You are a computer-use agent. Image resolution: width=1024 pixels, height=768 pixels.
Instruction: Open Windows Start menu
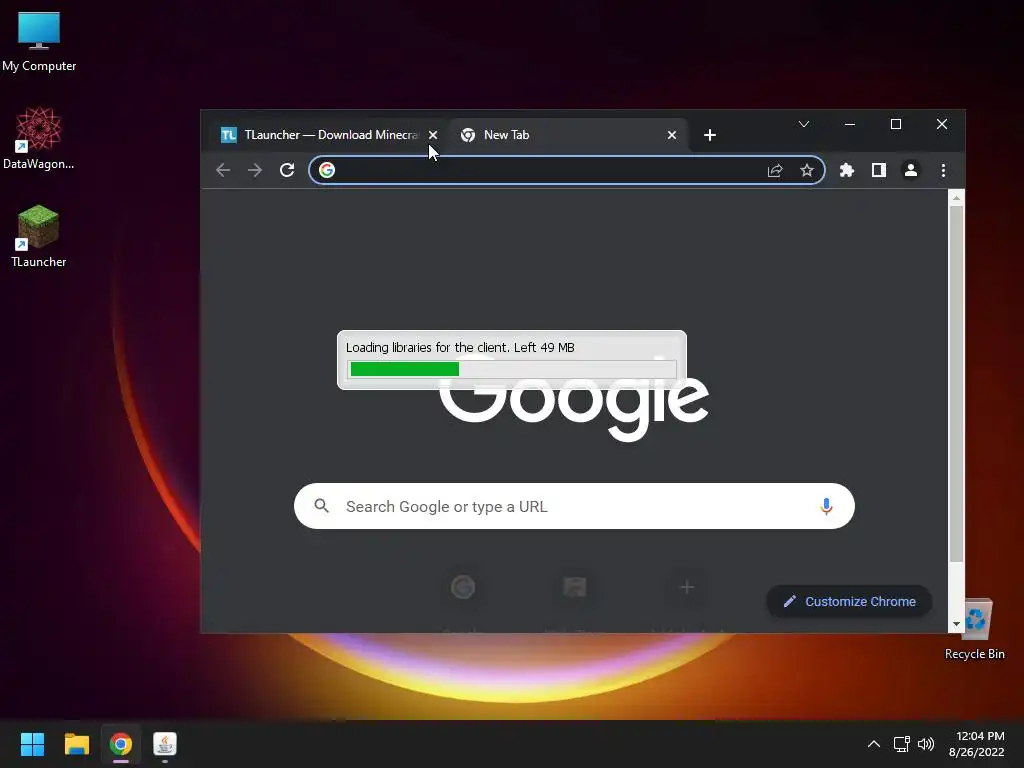click(32, 744)
